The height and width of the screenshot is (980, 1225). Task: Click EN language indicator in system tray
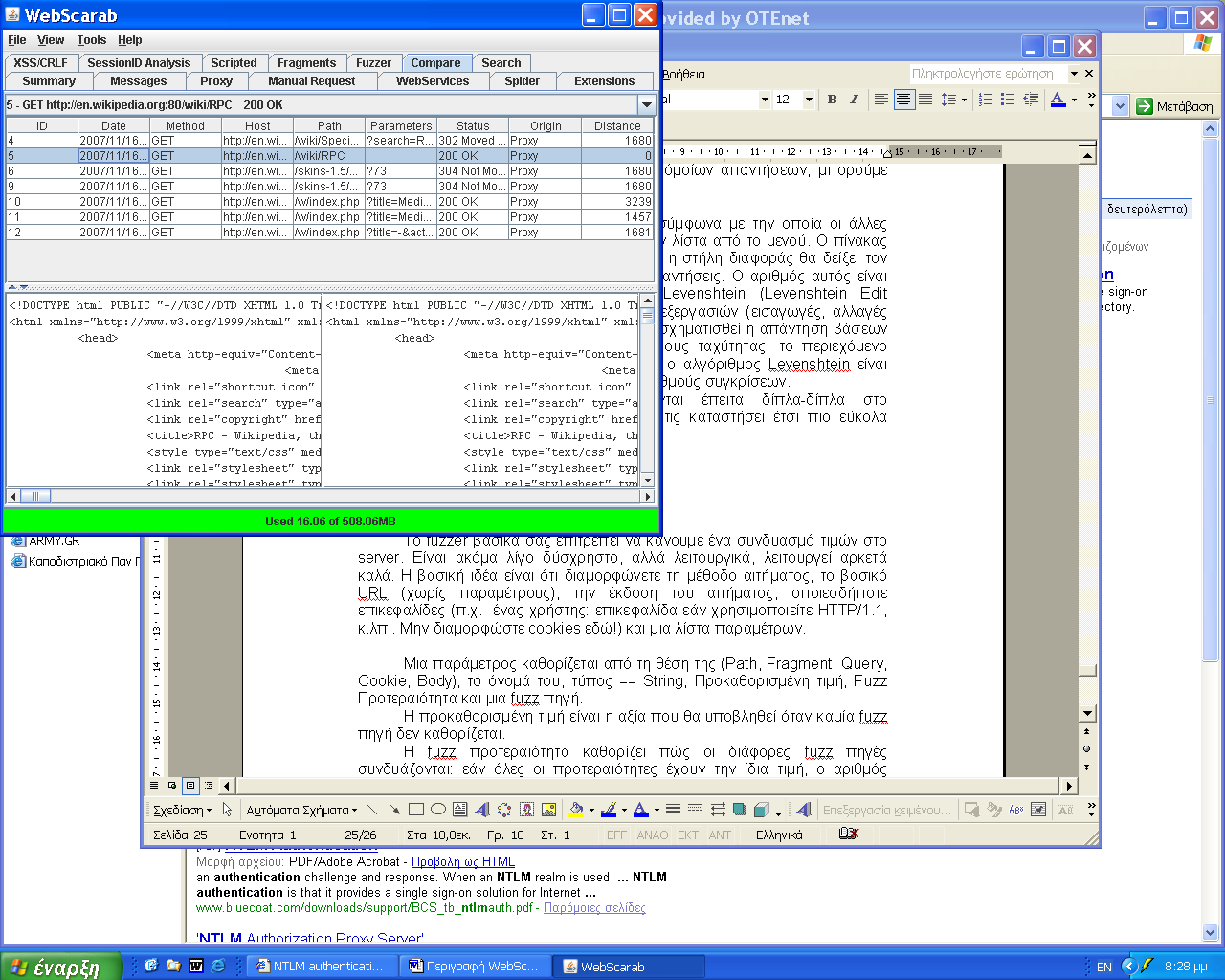[1103, 967]
